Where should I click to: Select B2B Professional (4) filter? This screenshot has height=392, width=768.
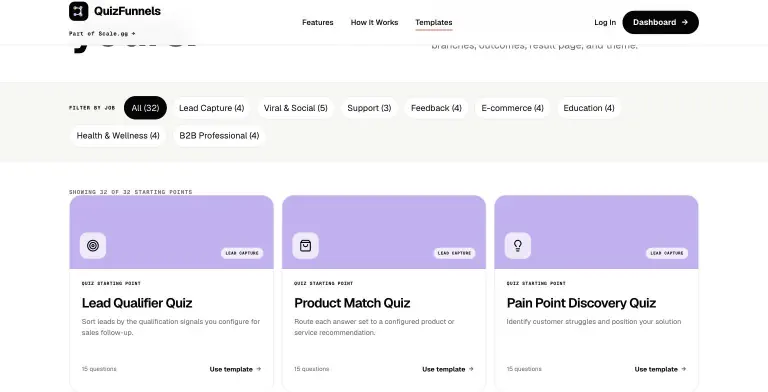(219, 136)
